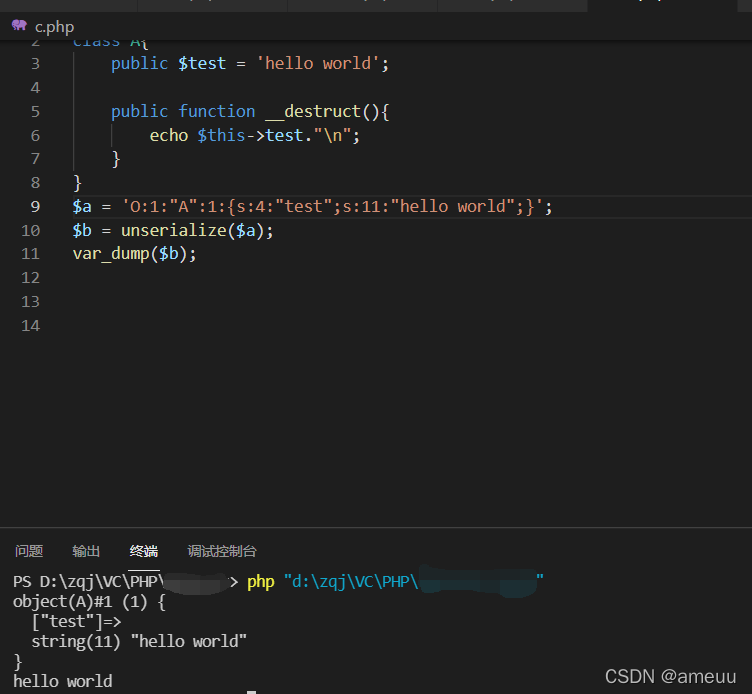Open the 问题 panel tab
Screen dimensions: 752x694
[29, 551]
